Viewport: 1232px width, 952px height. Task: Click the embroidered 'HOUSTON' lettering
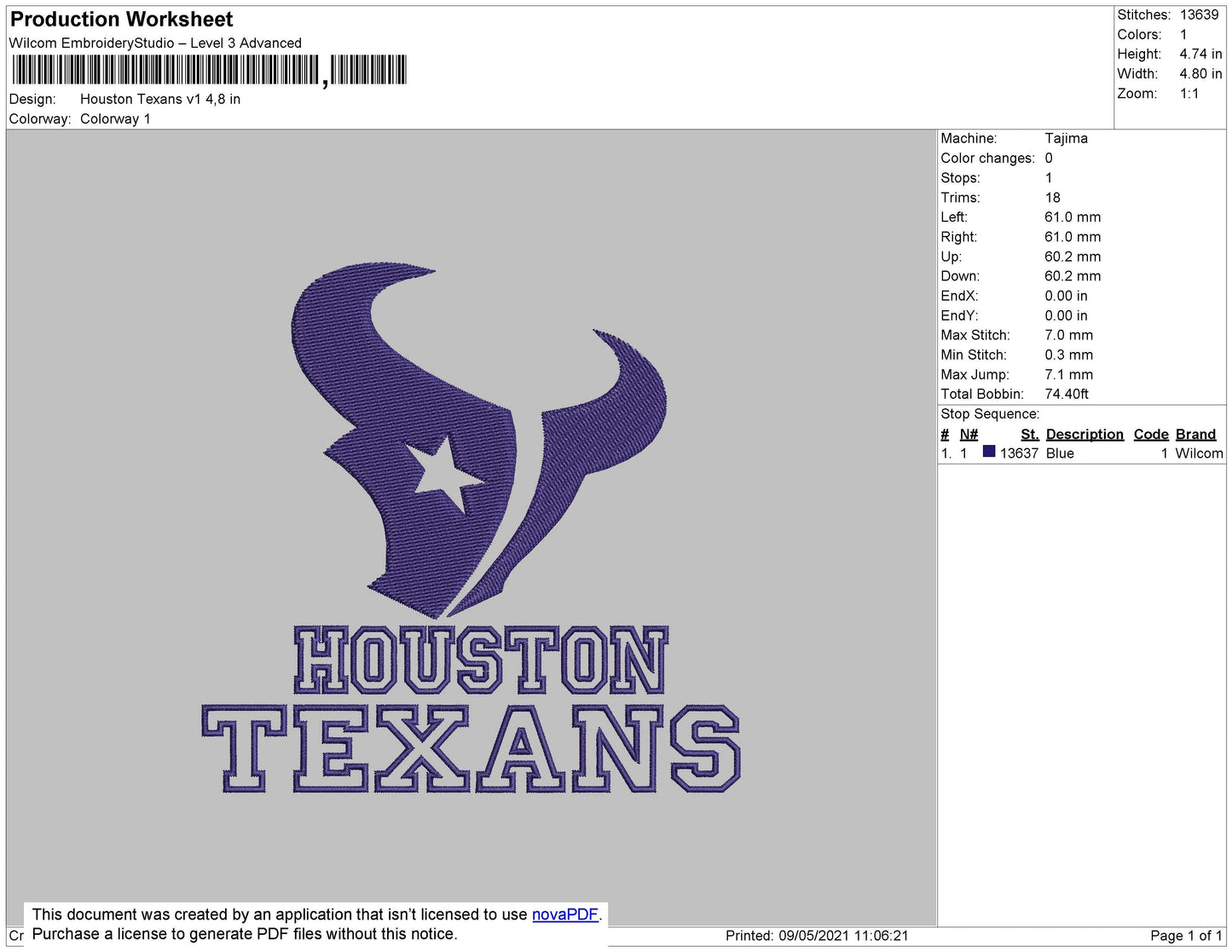click(x=481, y=660)
